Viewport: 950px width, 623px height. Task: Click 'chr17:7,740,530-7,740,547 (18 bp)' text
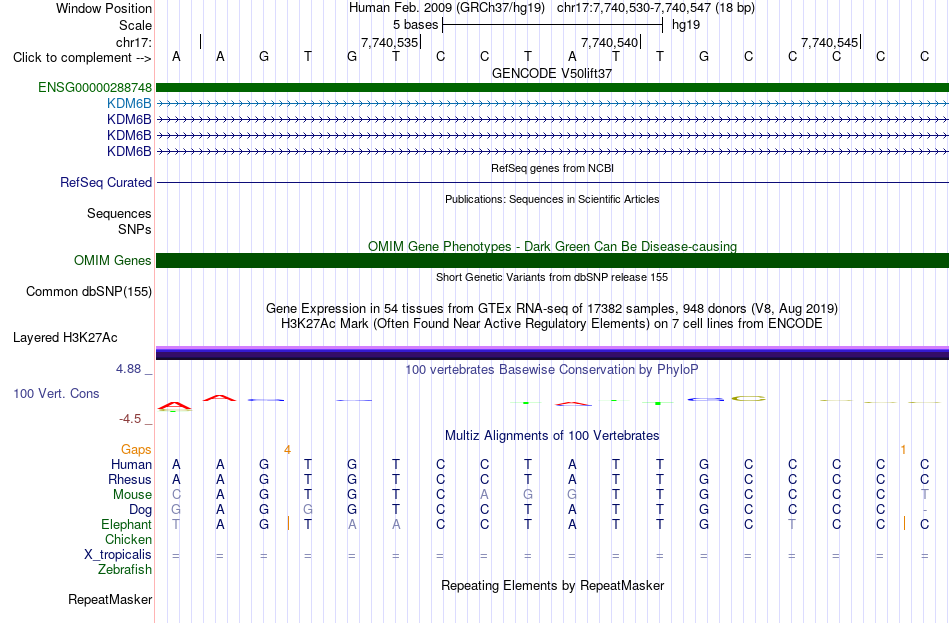point(656,8)
